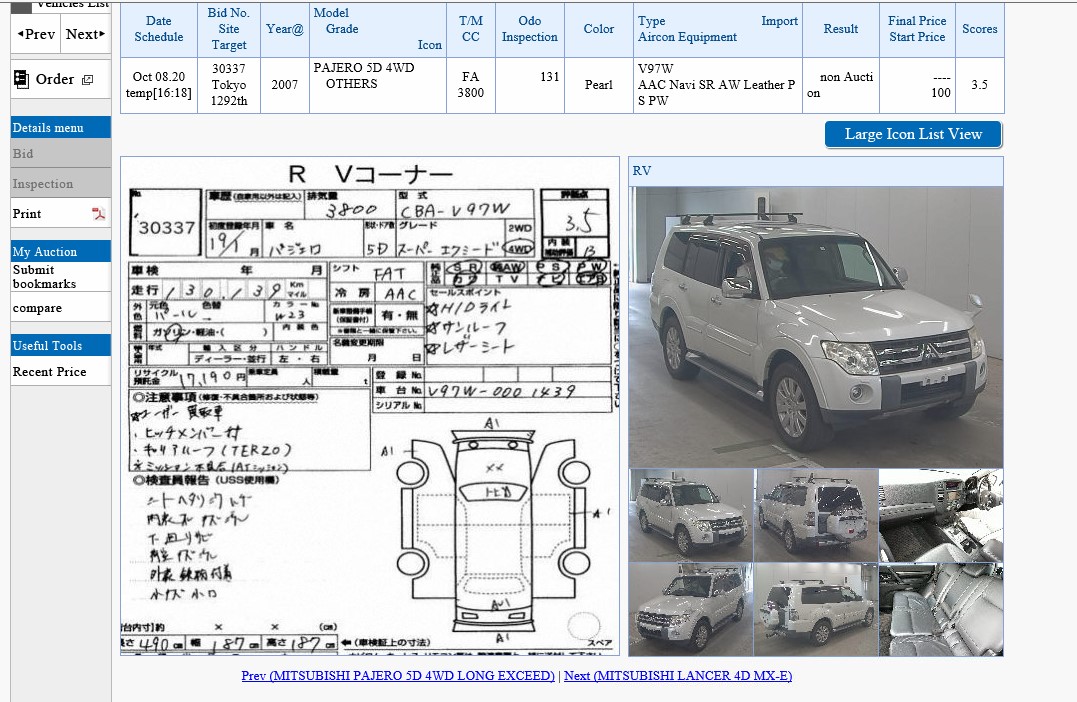Click the Details menu heading
The height and width of the screenshot is (702, 1077).
(60, 127)
